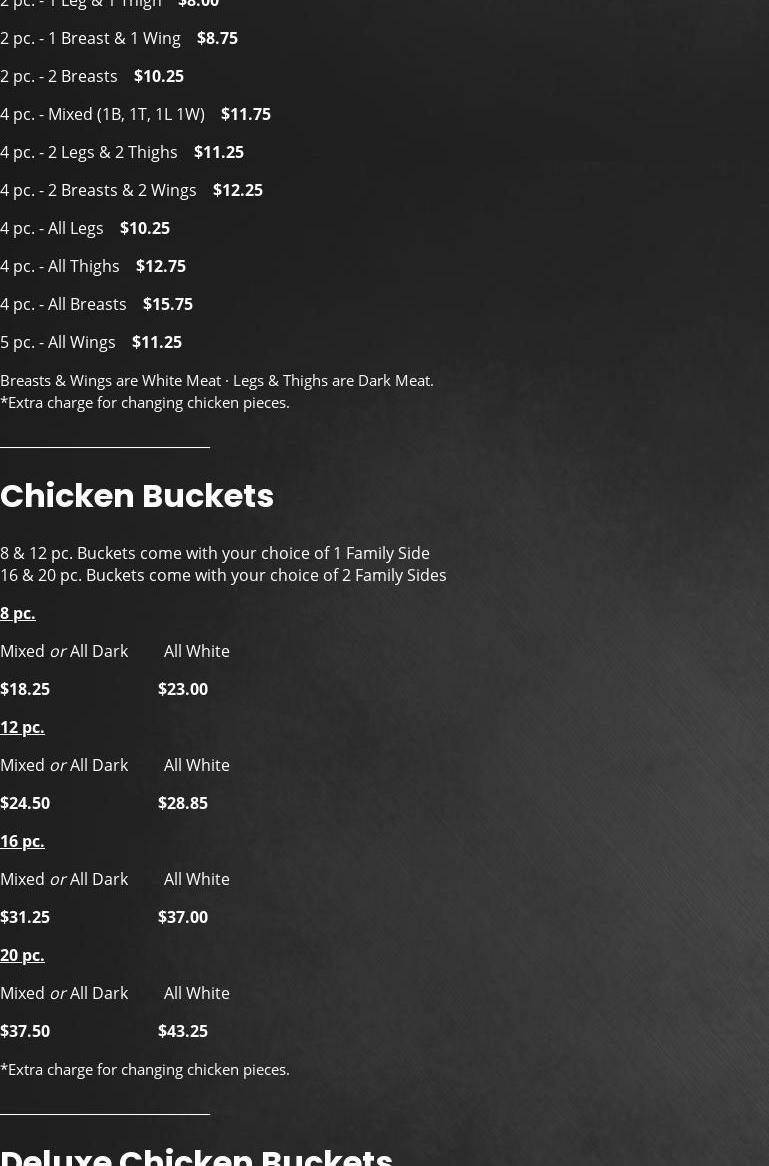
Task: Click the white and dark meat note
Action: click(217, 380)
